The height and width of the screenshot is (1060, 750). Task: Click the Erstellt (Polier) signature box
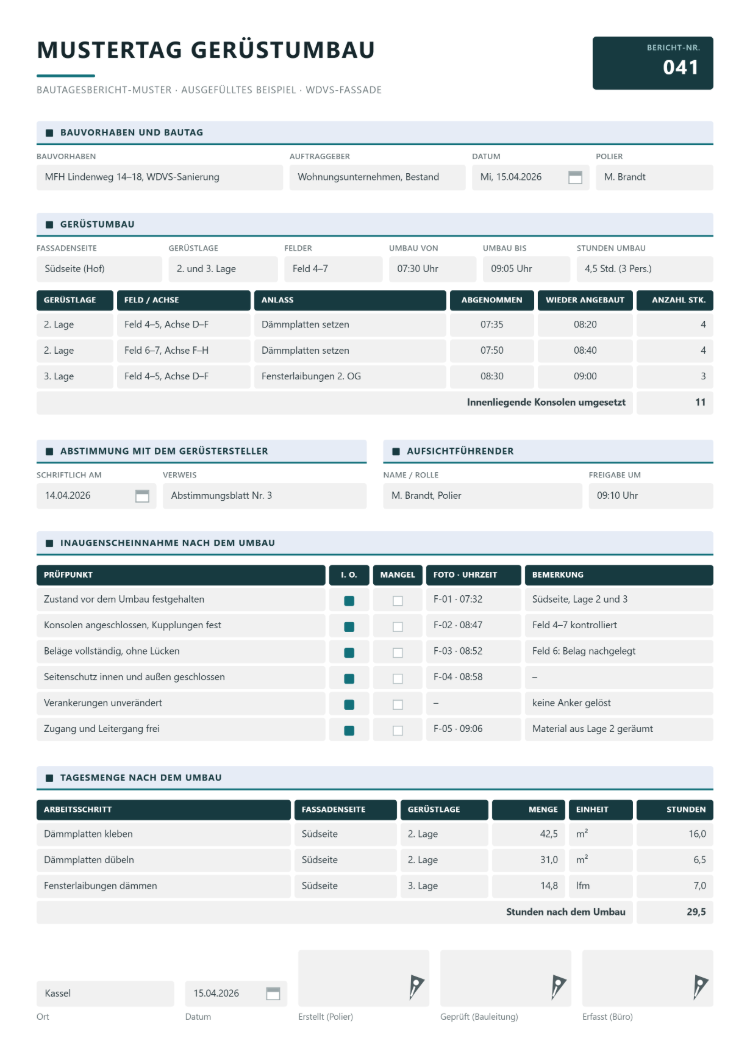[363, 978]
